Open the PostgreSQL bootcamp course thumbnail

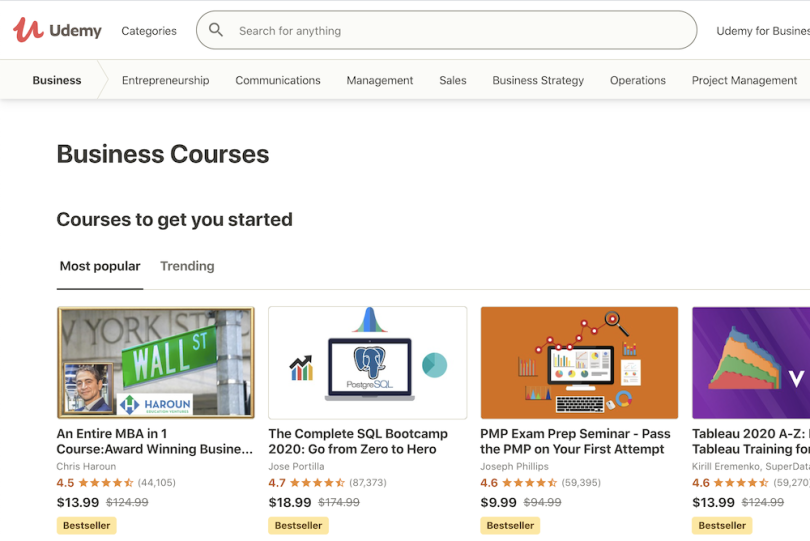tap(367, 362)
